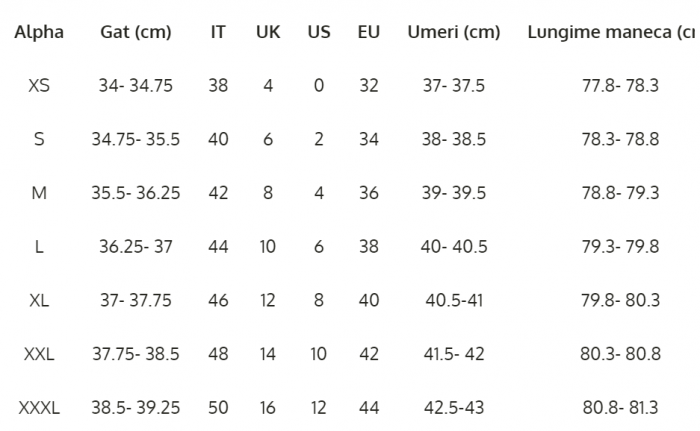Select the L size row label

pyautogui.click(x=39, y=246)
